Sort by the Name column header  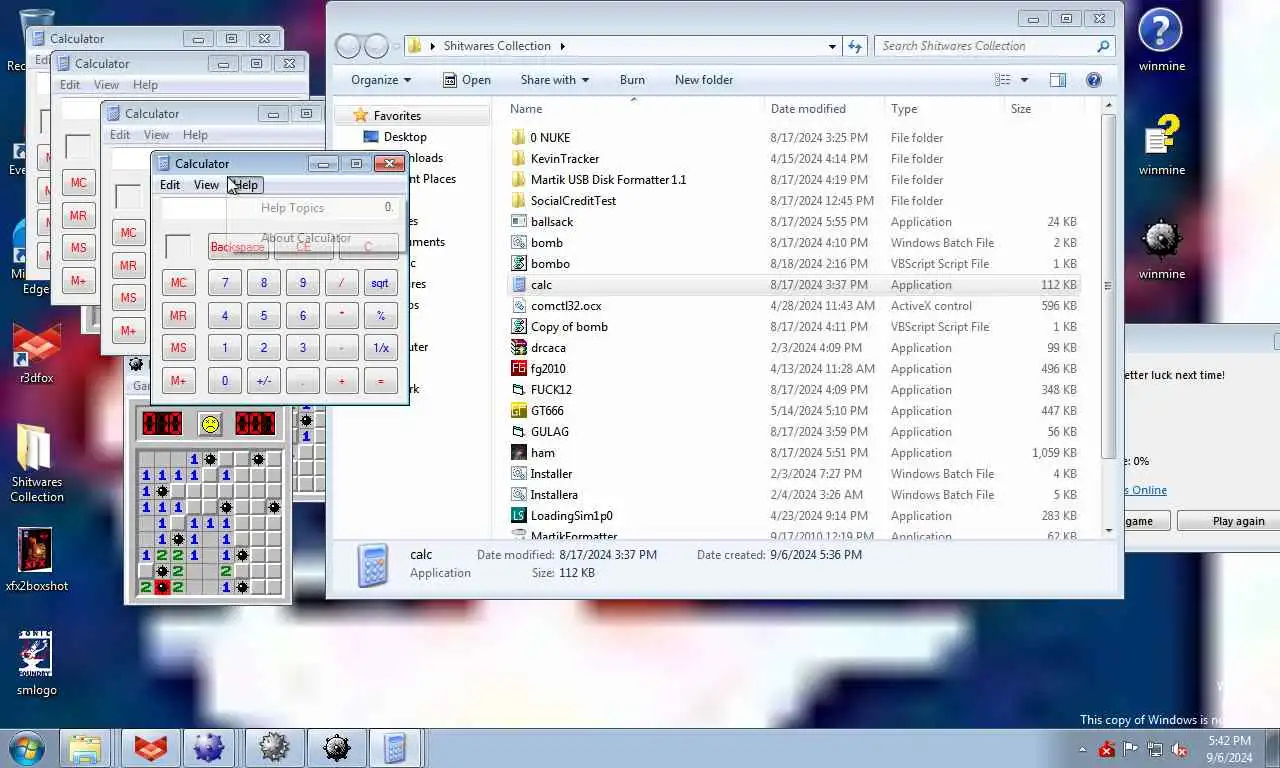[634, 109]
